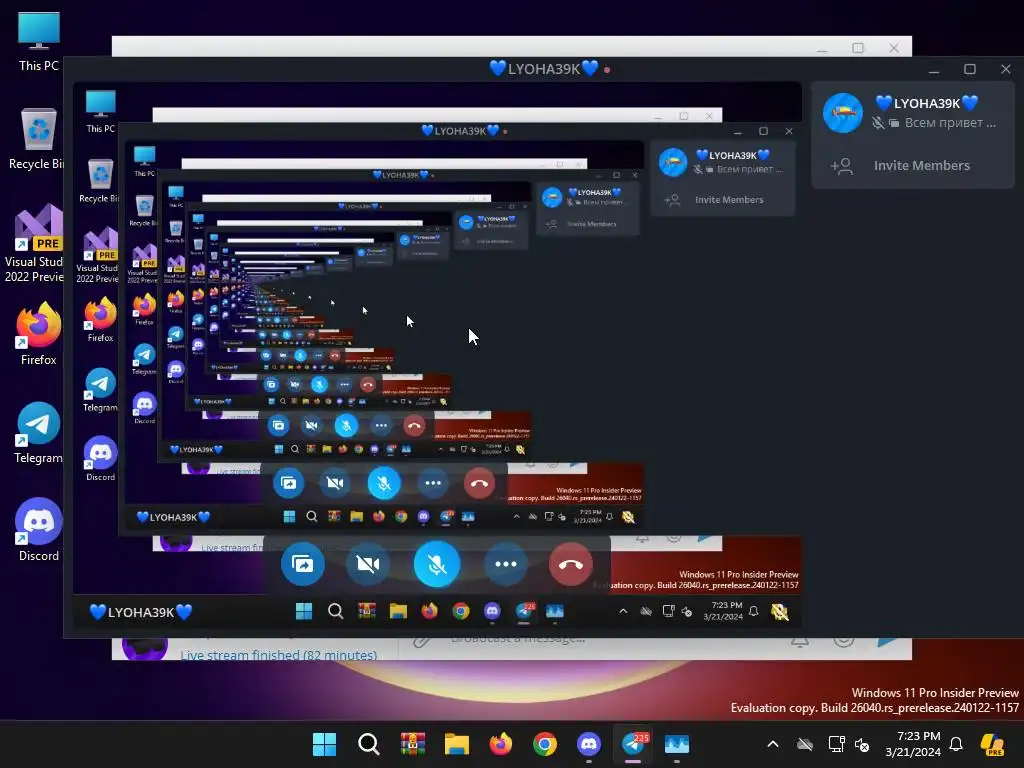Open the notifications bell in system tray
Viewport: 1024px width, 768px height.
pyautogui.click(x=956, y=744)
